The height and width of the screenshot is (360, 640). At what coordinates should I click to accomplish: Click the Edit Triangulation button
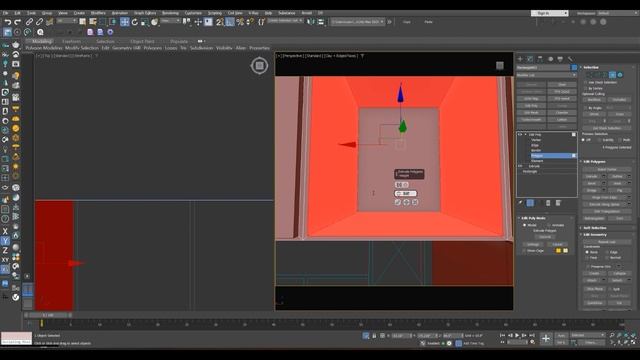(607, 211)
